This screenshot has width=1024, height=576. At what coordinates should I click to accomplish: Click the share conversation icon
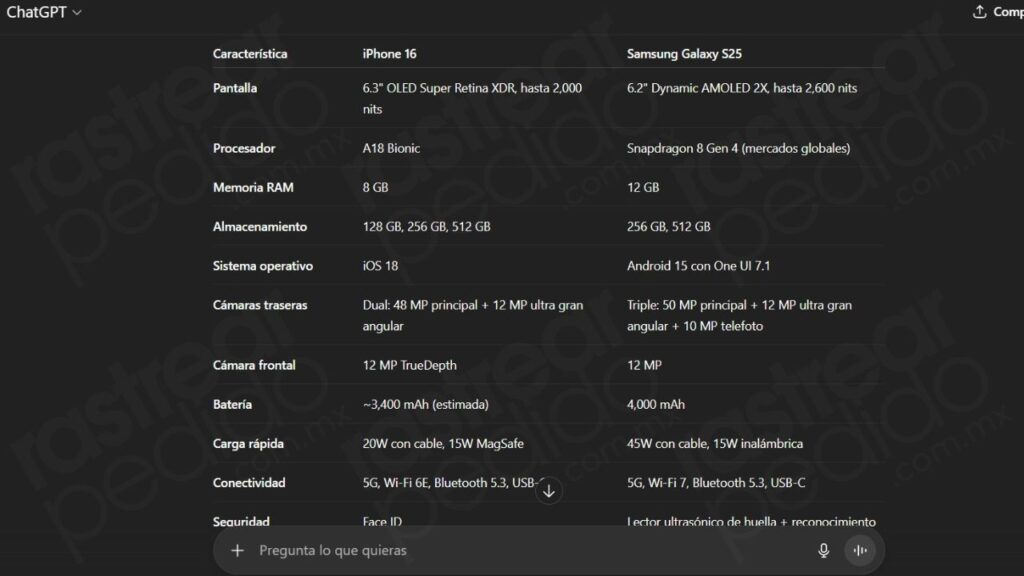[x=979, y=12]
